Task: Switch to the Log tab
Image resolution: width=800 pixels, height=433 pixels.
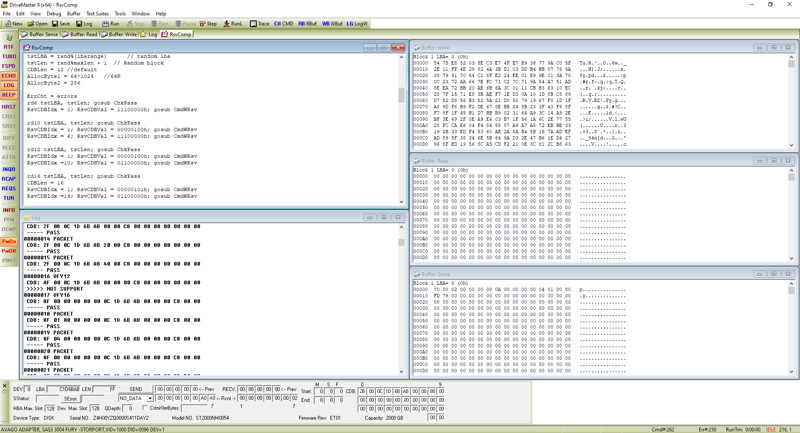Action: pyautogui.click(x=149, y=34)
